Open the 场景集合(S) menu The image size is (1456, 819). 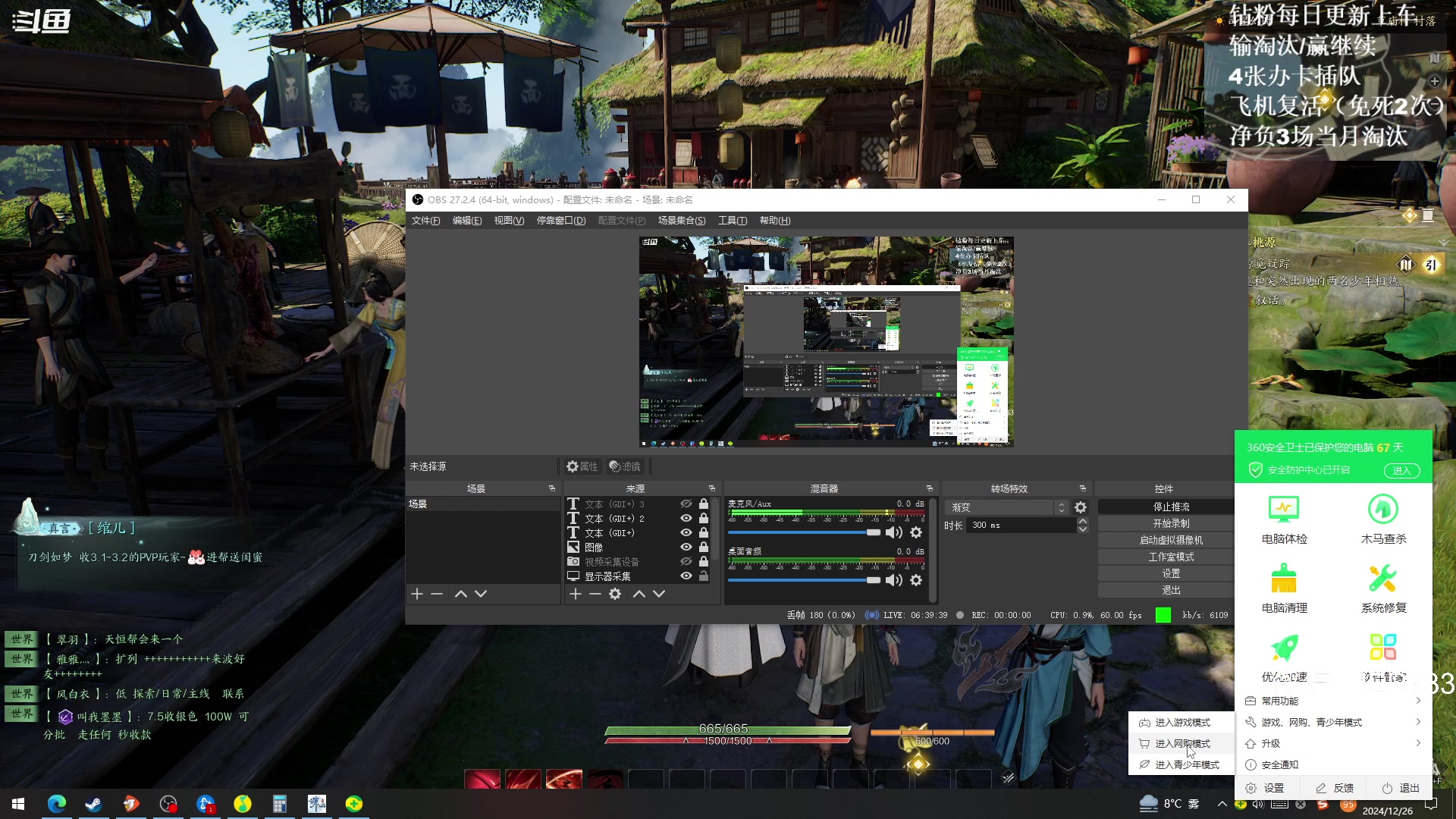point(682,221)
